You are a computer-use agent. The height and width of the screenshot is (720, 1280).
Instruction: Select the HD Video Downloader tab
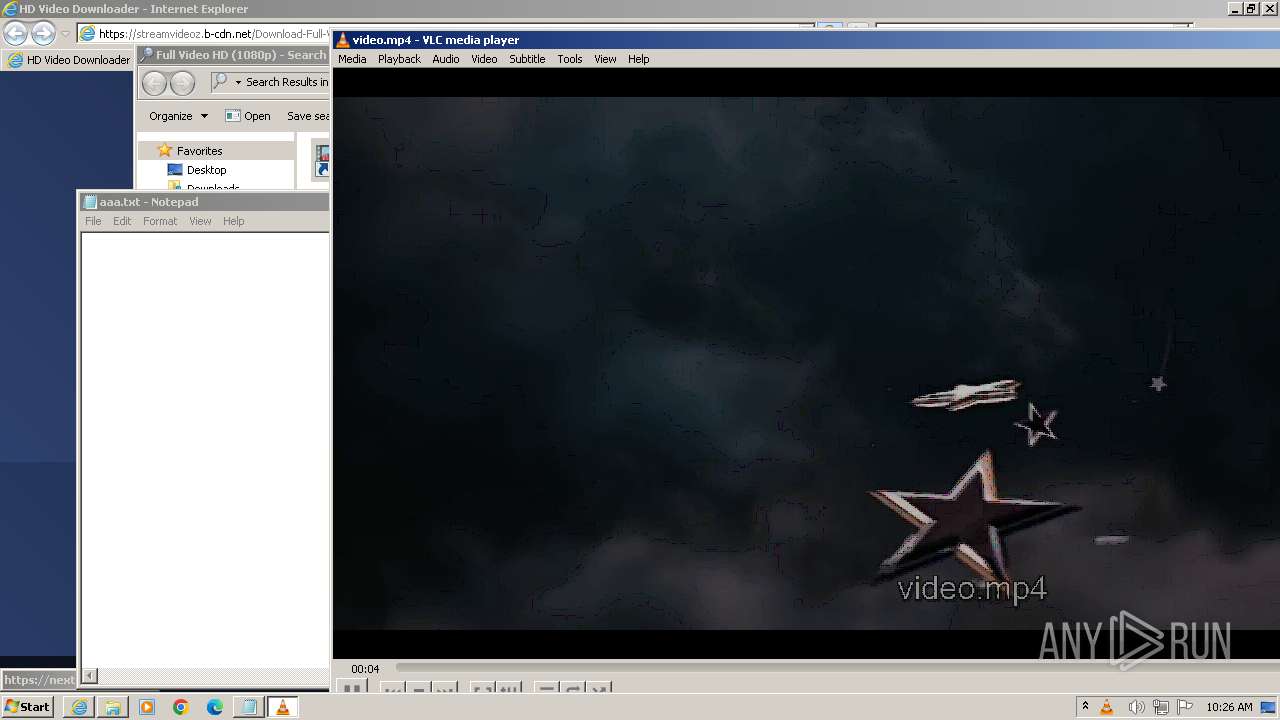tap(68, 60)
